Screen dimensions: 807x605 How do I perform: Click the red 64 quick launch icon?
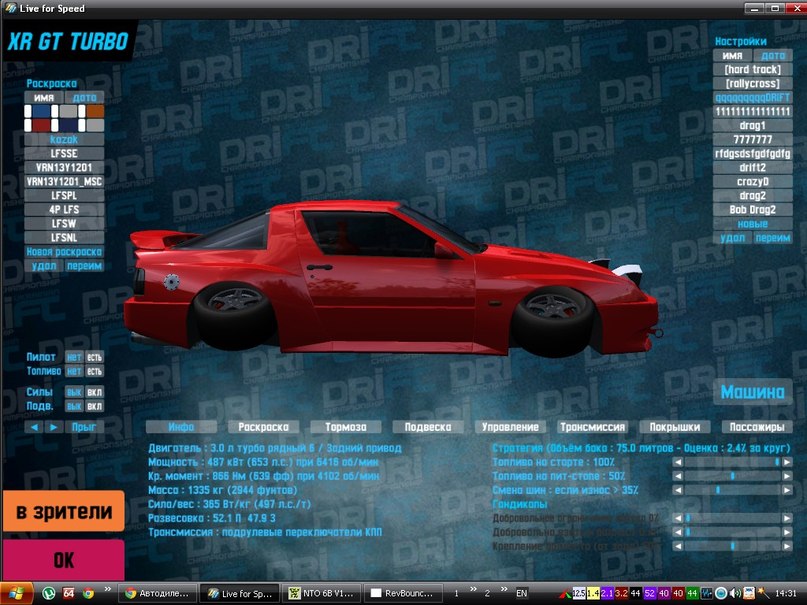tap(68, 593)
